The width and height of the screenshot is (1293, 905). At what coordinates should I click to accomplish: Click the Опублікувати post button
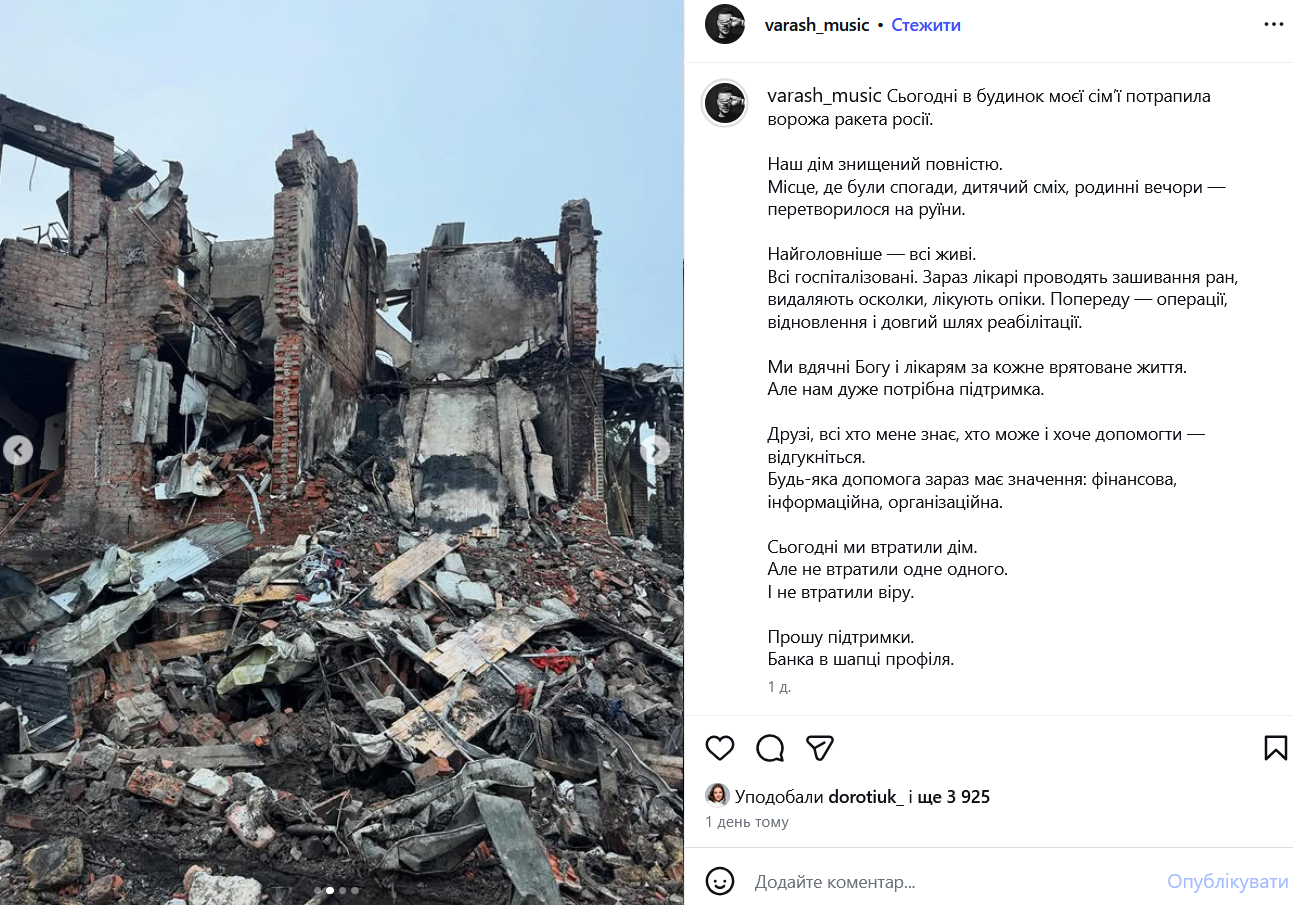(1228, 882)
